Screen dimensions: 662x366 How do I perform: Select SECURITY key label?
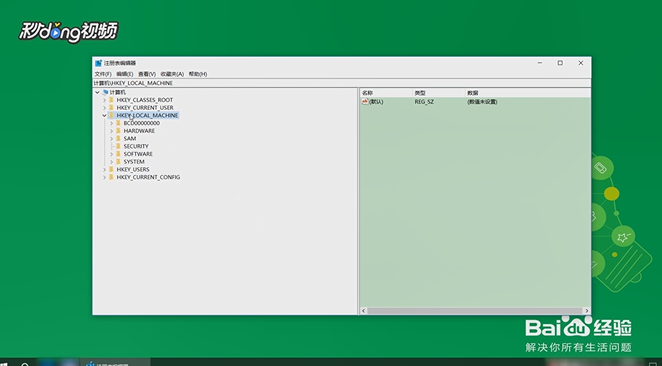pos(136,146)
